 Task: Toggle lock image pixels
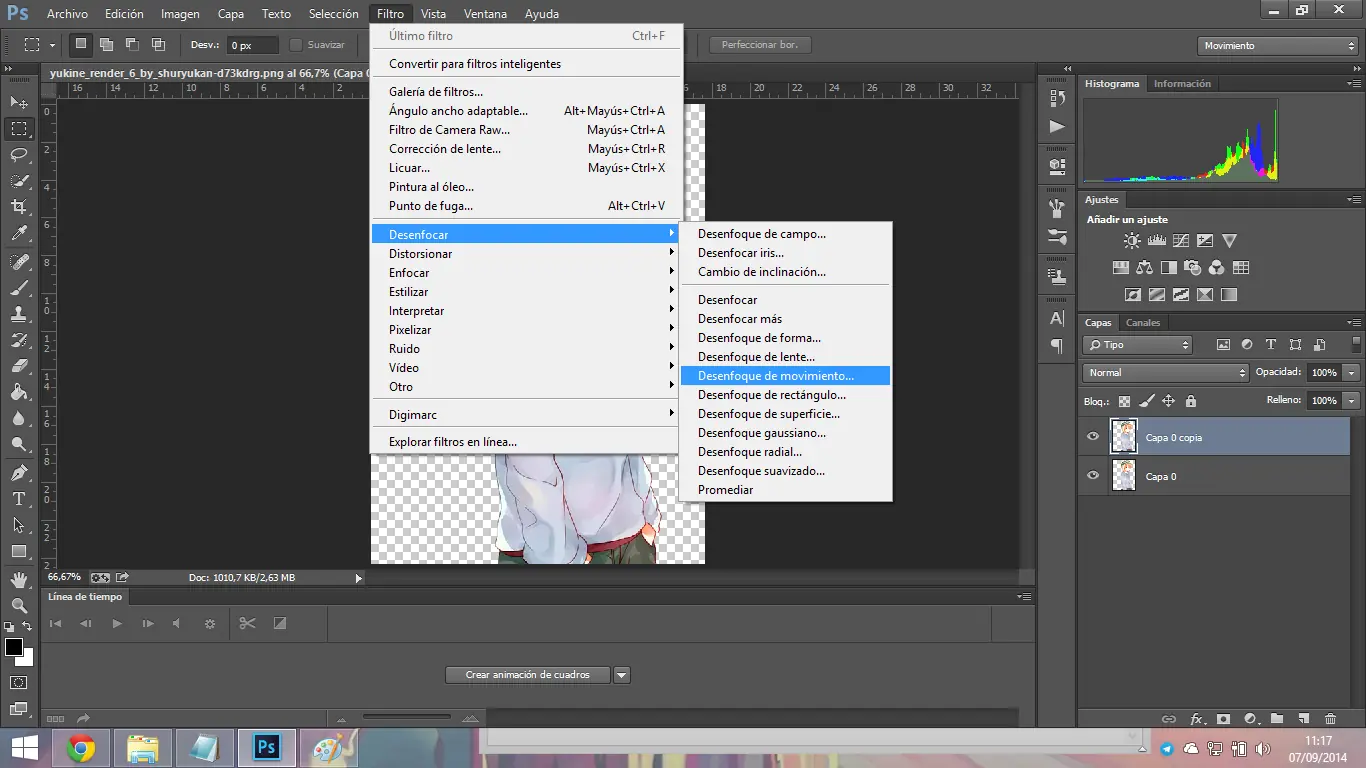click(x=1147, y=401)
